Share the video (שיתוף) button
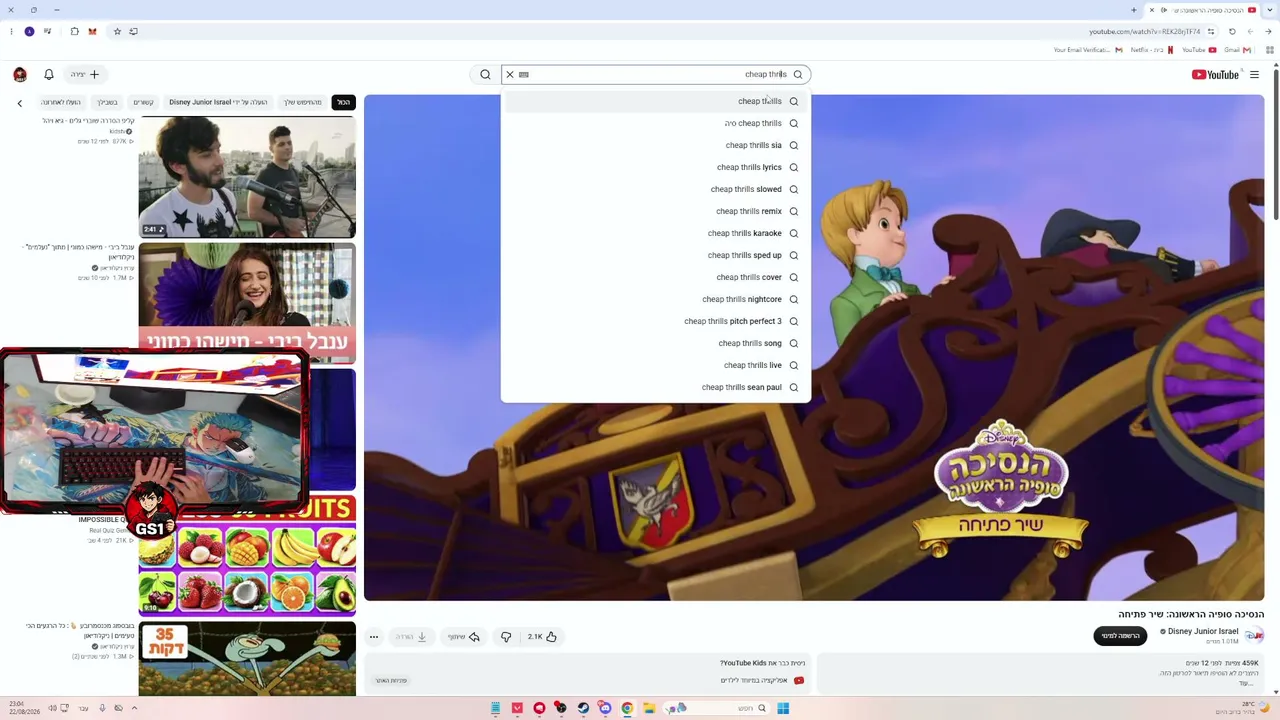This screenshot has height=720, width=1280. pos(464,637)
